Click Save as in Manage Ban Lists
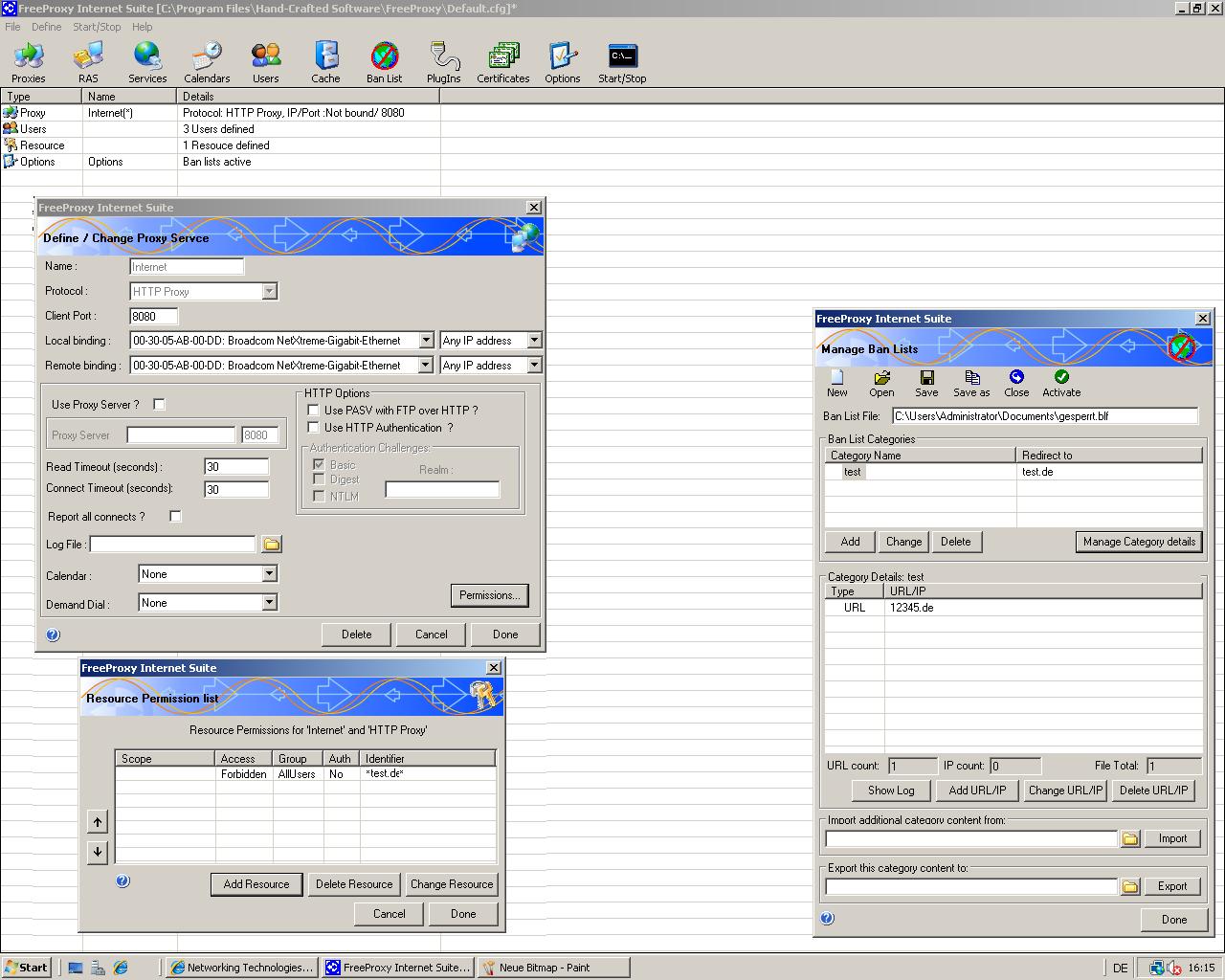Screen dimensions: 1225x980 coord(971,384)
